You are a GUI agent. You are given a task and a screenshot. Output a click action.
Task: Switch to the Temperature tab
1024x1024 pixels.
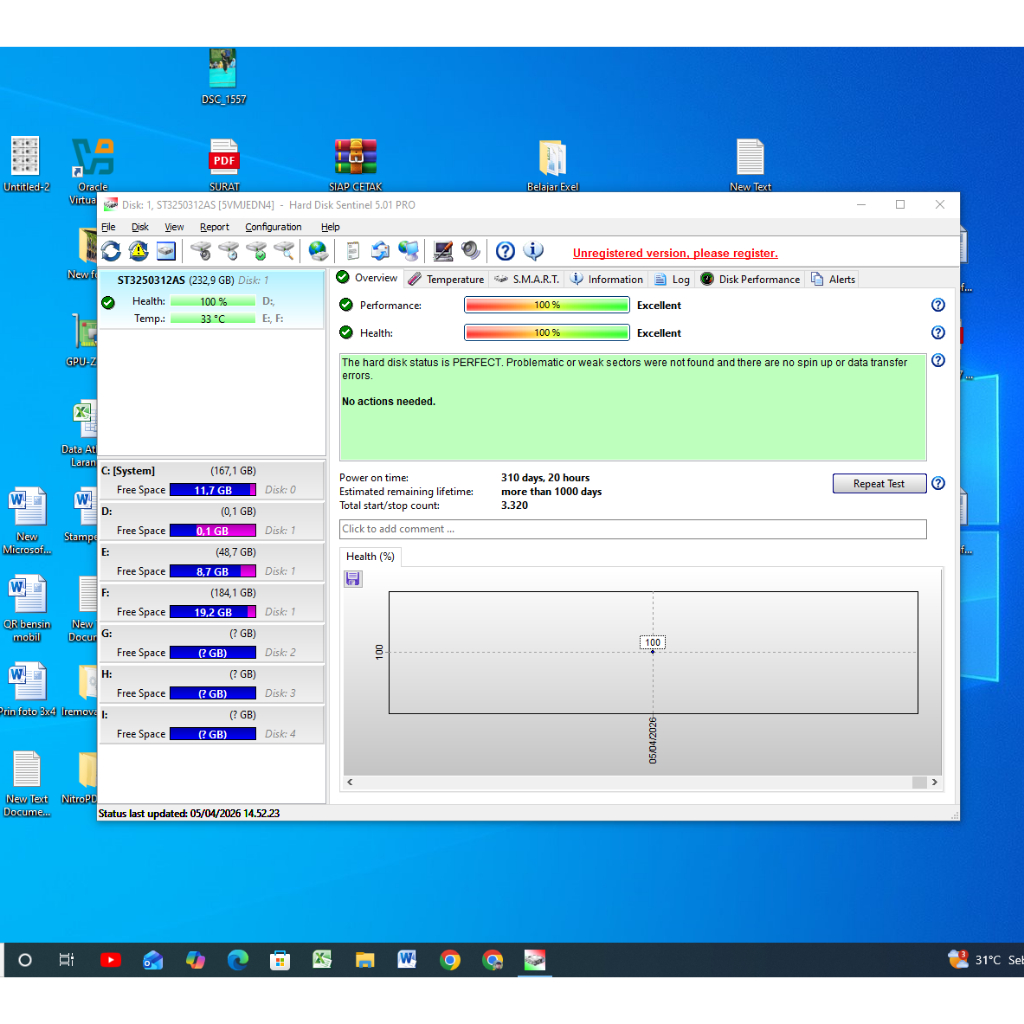coord(446,280)
